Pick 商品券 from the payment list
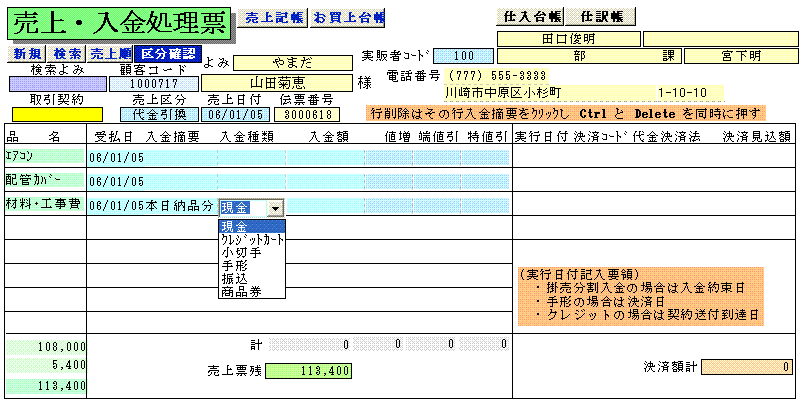 (251, 292)
